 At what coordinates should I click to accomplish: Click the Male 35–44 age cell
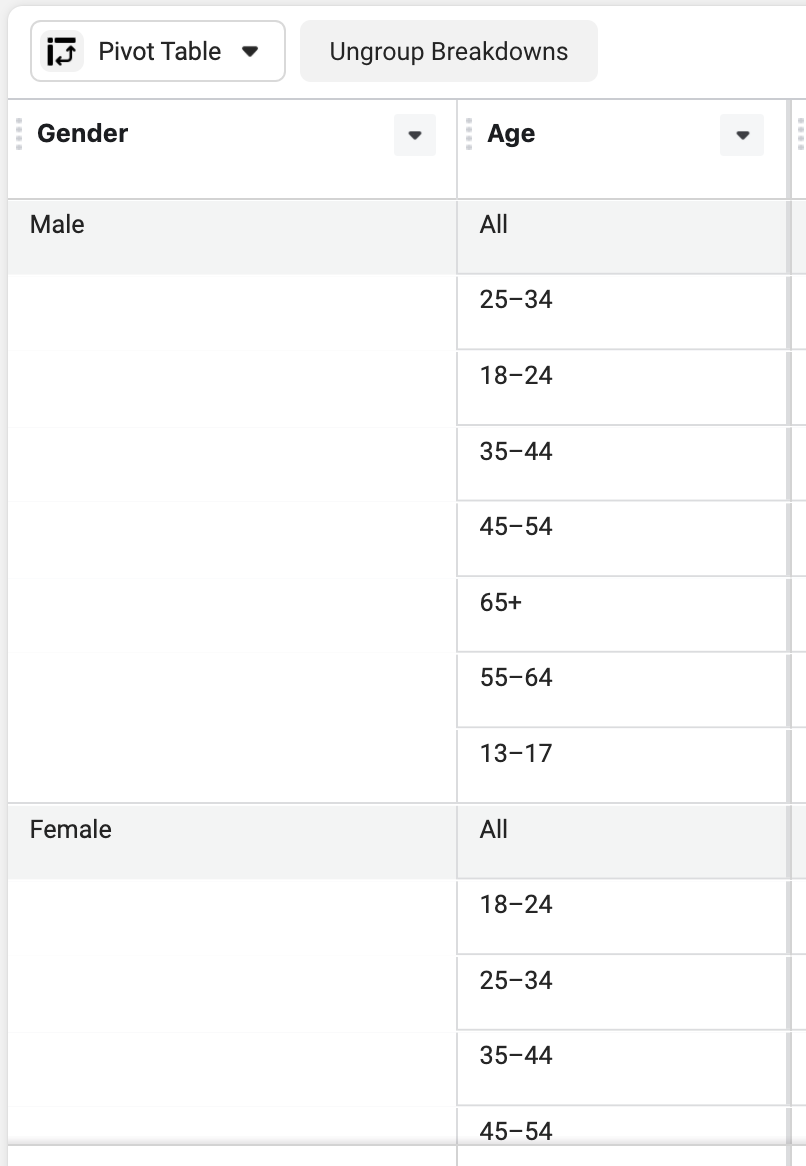point(516,452)
